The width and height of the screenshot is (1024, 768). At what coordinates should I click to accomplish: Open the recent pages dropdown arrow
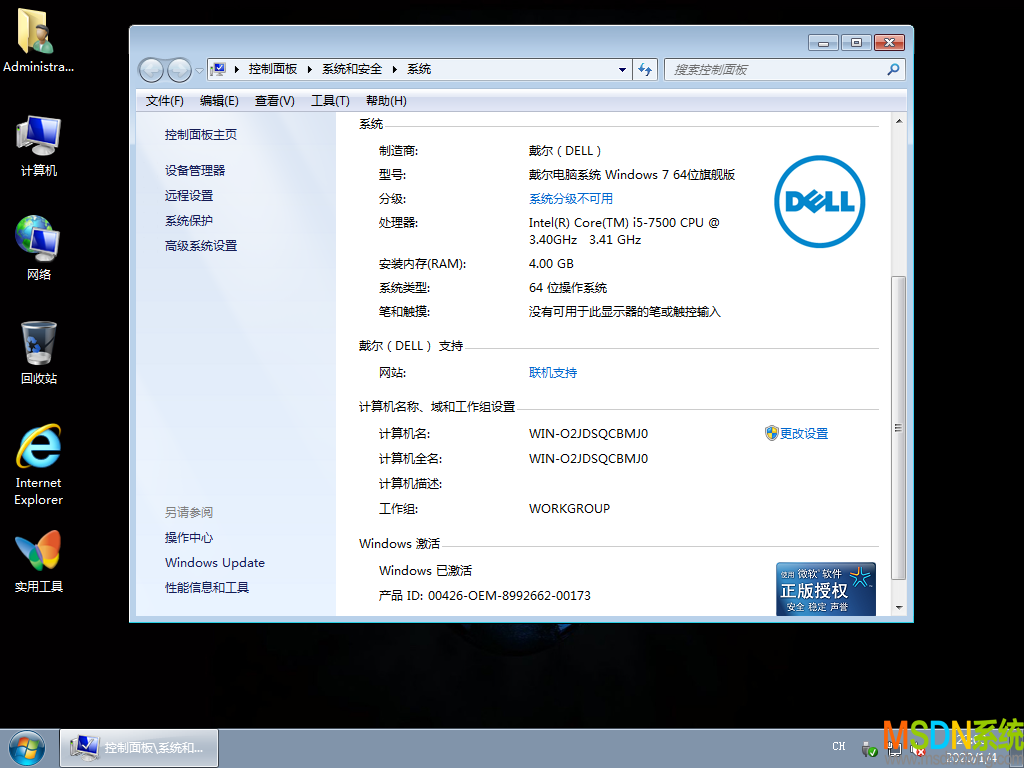tap(199, 71)
